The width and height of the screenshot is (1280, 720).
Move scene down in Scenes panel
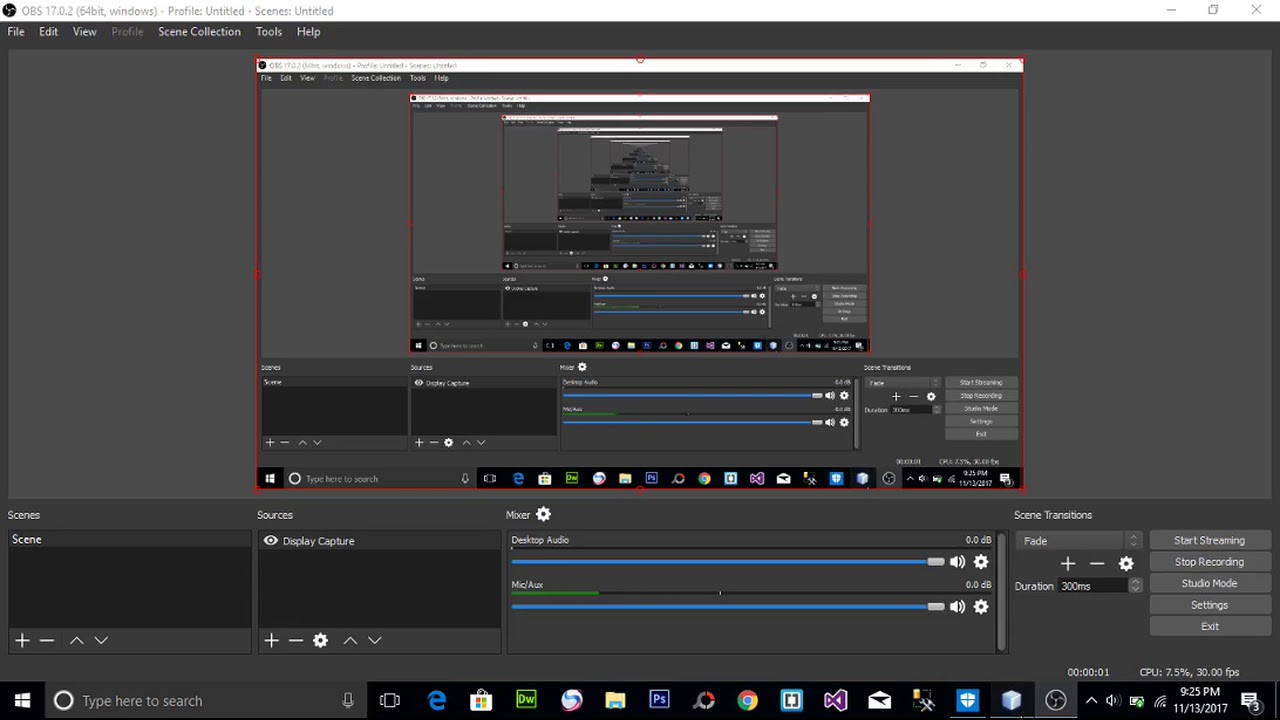coord(101,640)
